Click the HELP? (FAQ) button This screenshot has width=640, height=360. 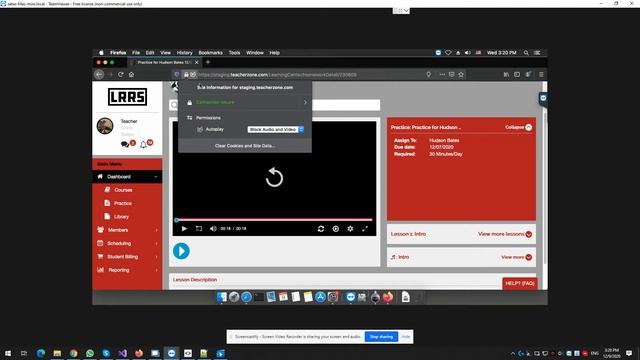(x=520, y=283)
